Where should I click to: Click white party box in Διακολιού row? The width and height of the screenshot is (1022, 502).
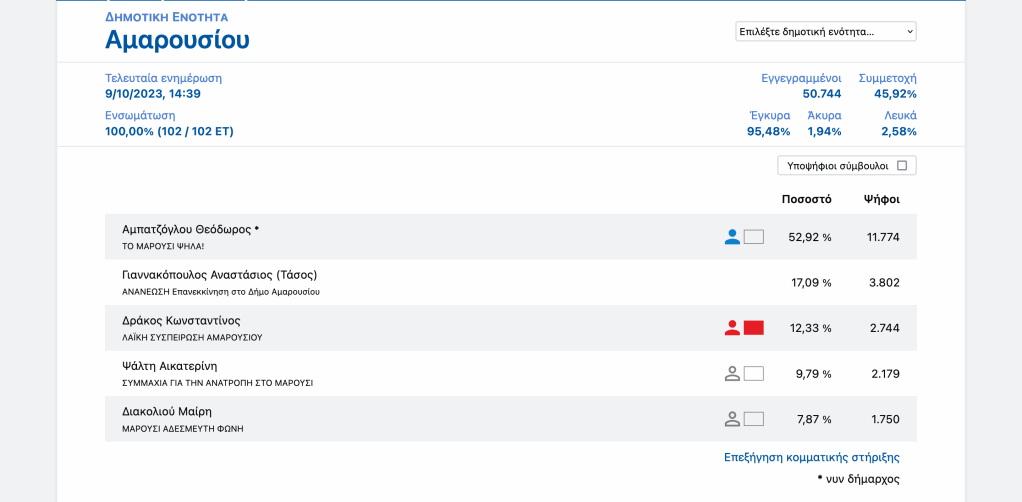point(754,419)
